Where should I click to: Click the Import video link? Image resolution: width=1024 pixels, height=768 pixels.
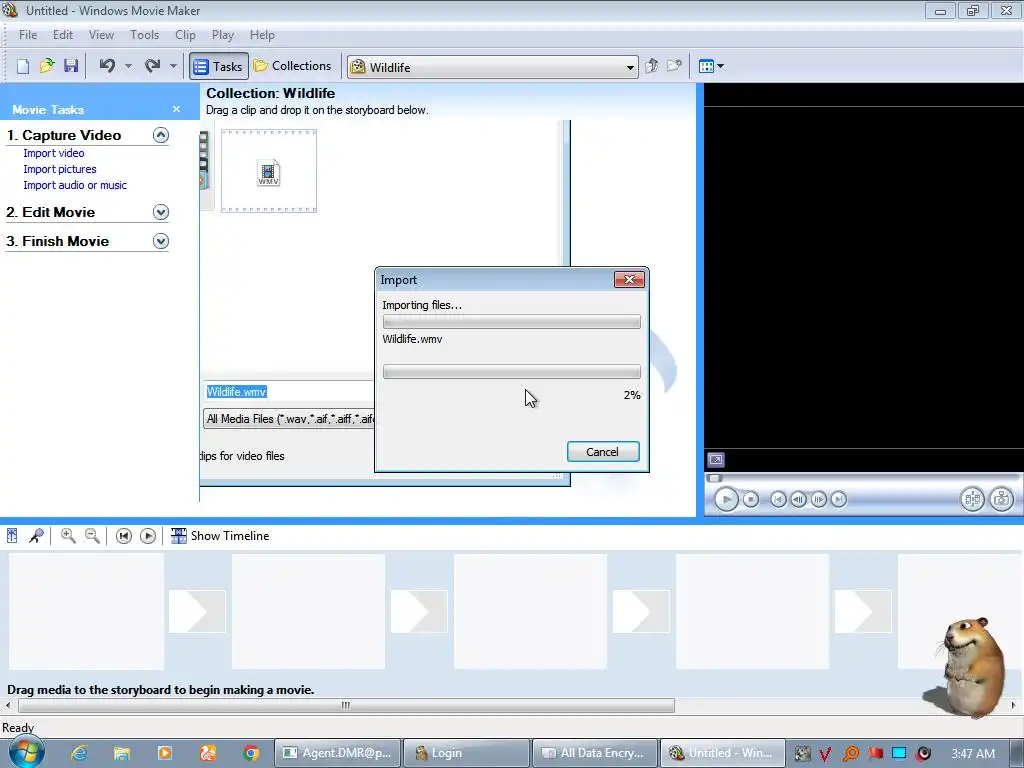tap(54, 153)
